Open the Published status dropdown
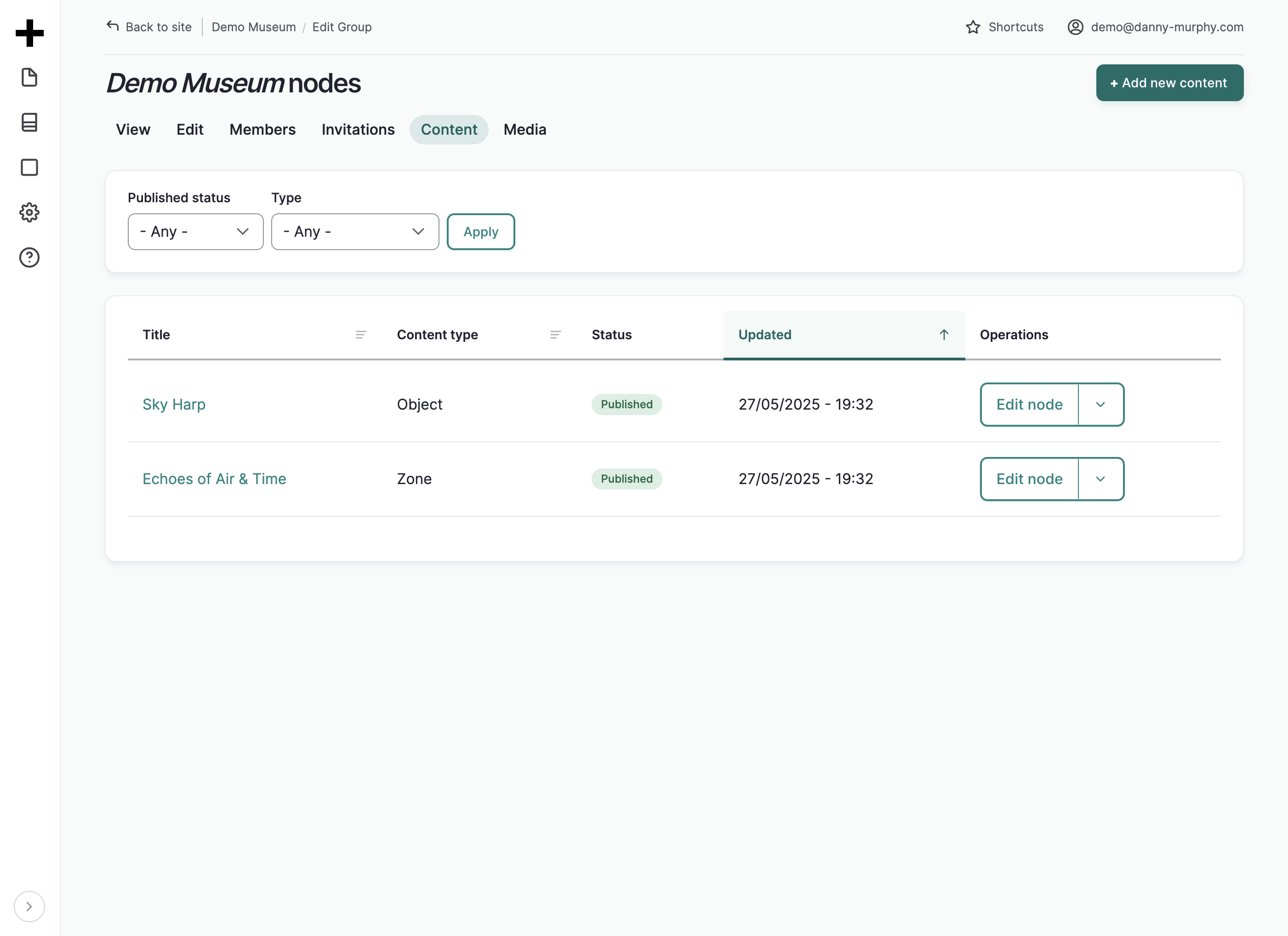Image resolution: width=1288 pixels, height=936 pixels. (195, 232)
